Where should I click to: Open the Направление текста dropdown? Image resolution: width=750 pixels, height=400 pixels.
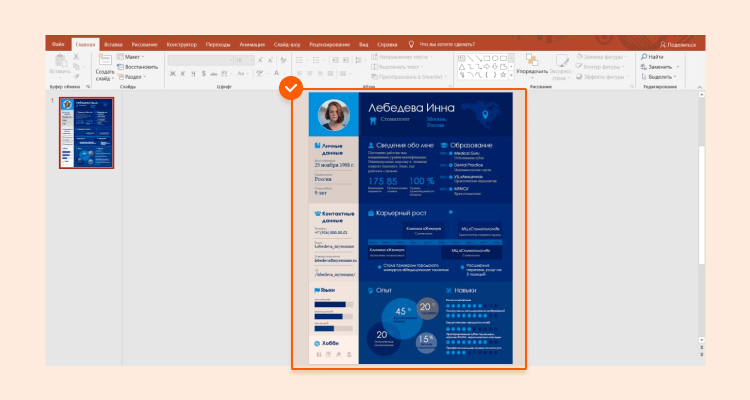pos(402,57)
